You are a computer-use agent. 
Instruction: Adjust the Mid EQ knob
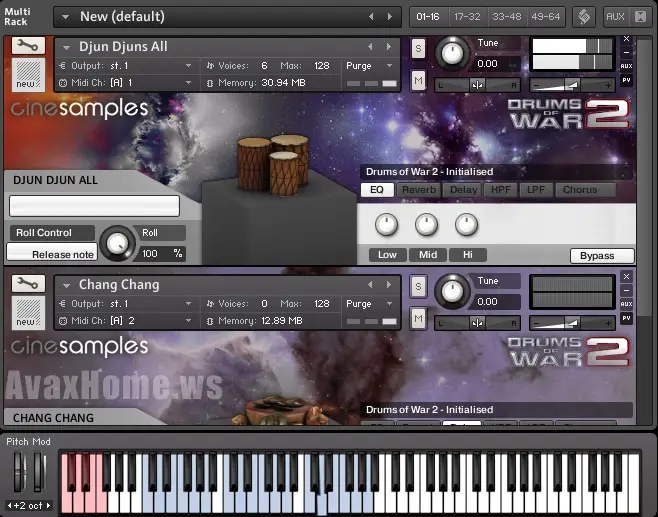(x=426, y=225)
